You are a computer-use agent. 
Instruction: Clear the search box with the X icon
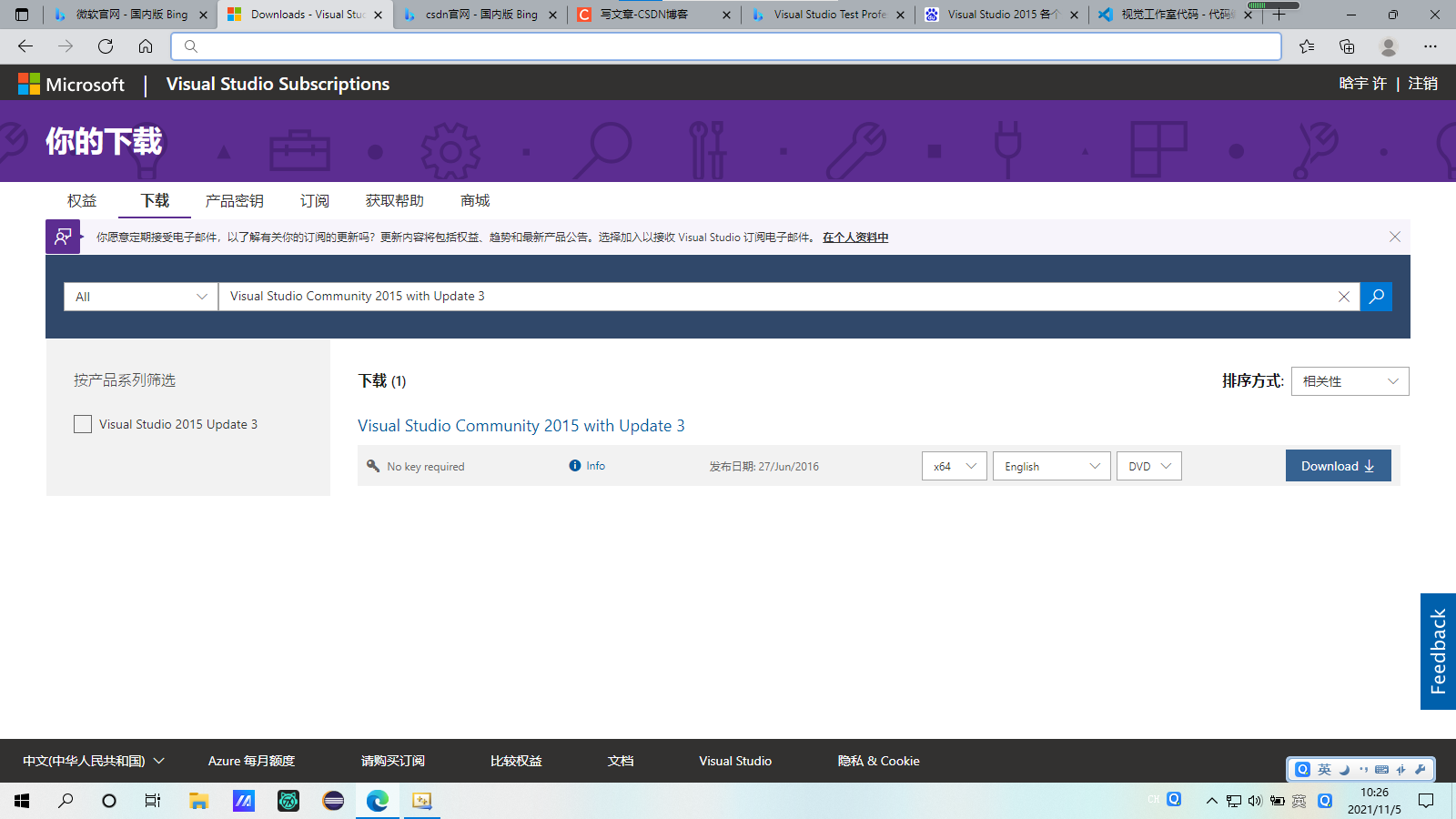1344,296
